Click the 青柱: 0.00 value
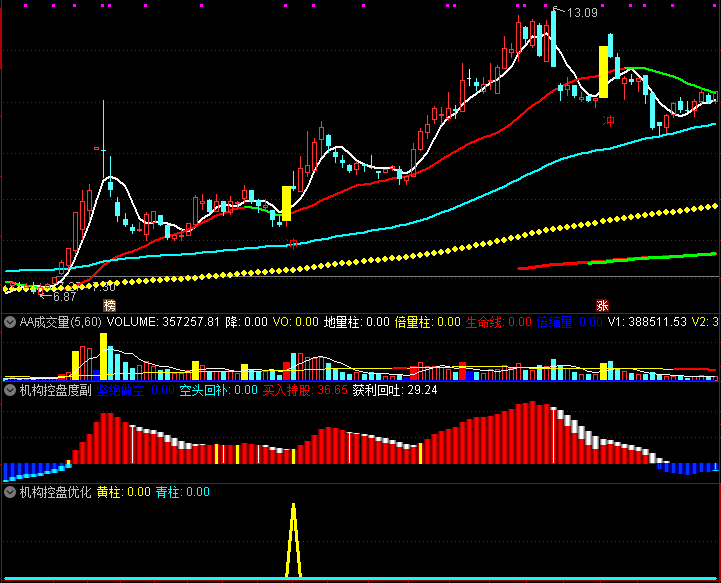 (183, 492)
